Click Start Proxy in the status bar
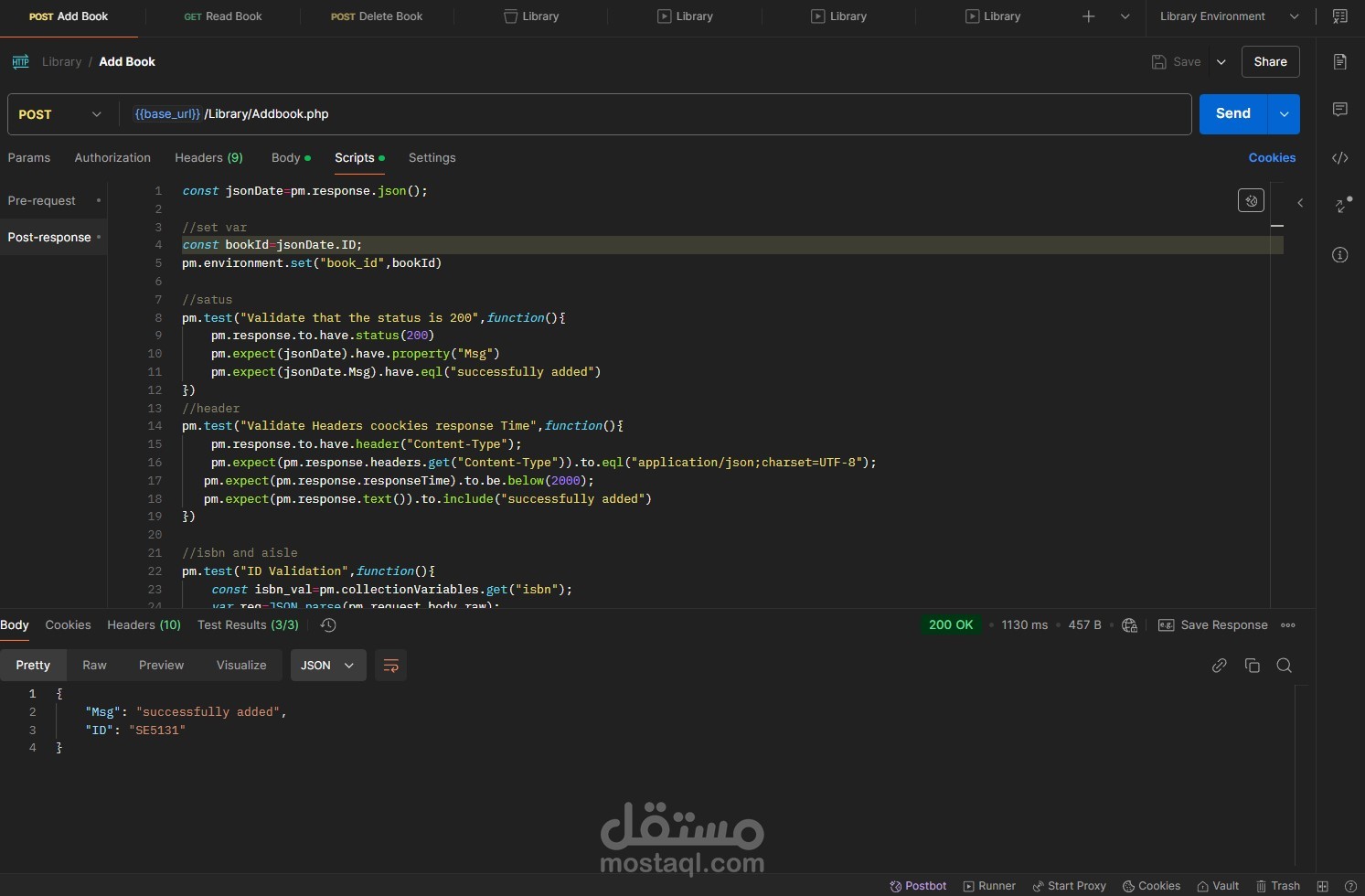The width and height of the screenshot is (1365, 896). pos(1069,886)
